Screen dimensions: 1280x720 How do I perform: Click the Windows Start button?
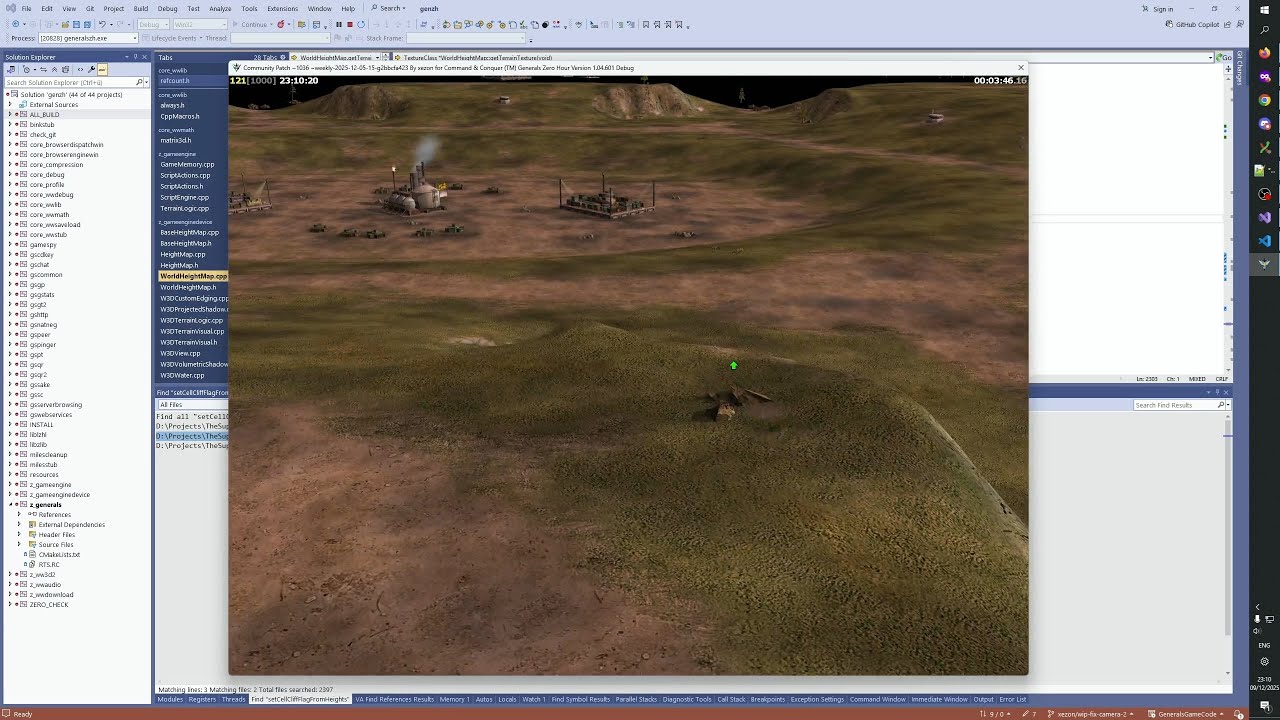click(x=1265, y=9)
